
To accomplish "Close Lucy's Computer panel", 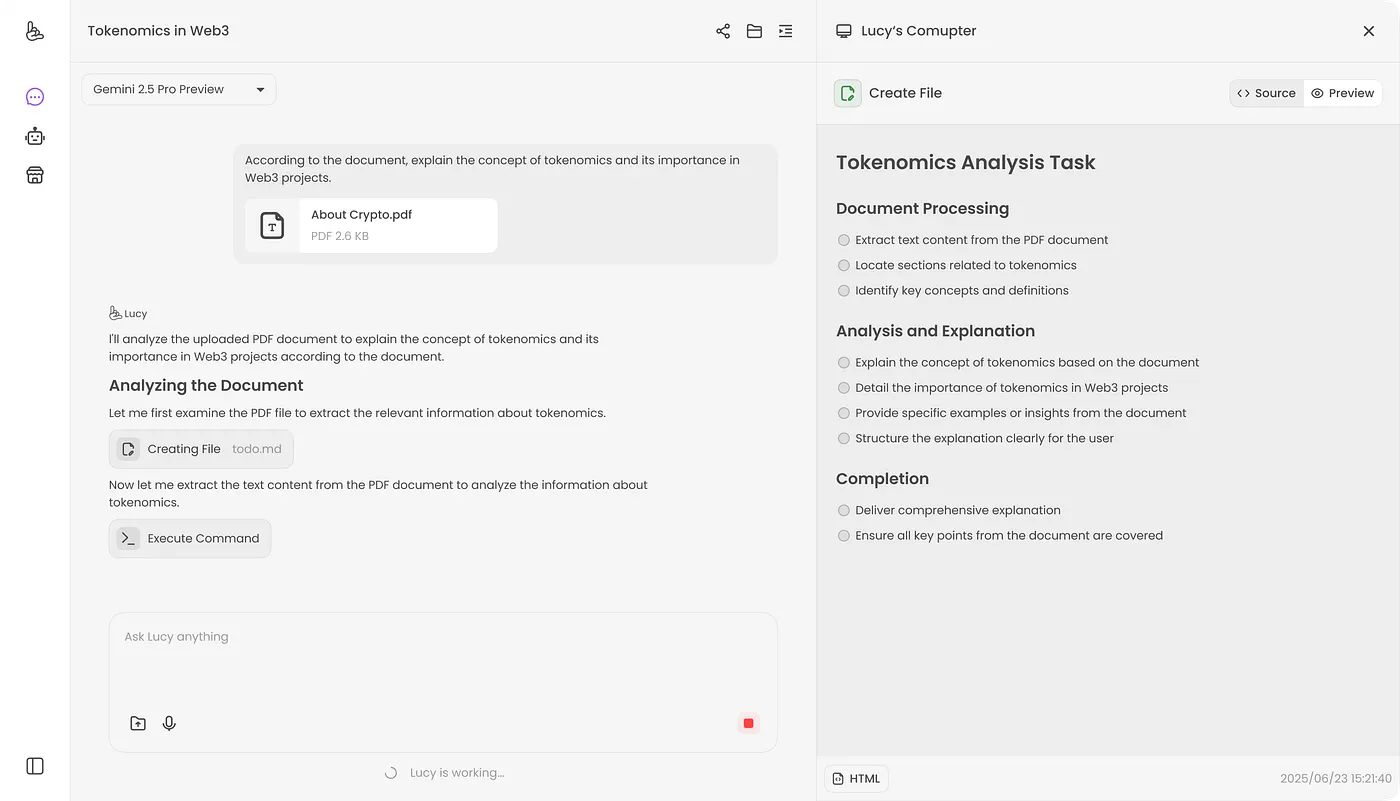I will point(1369,31).
